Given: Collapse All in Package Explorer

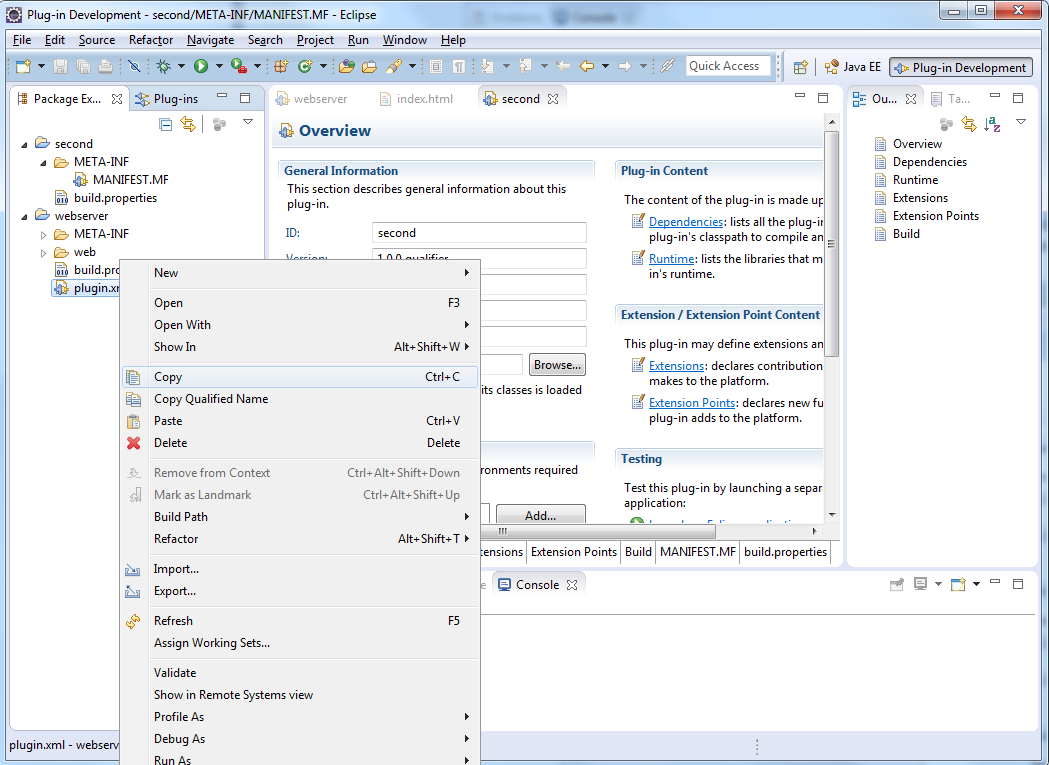Looking at the screenshot, I should coord(166,124).
